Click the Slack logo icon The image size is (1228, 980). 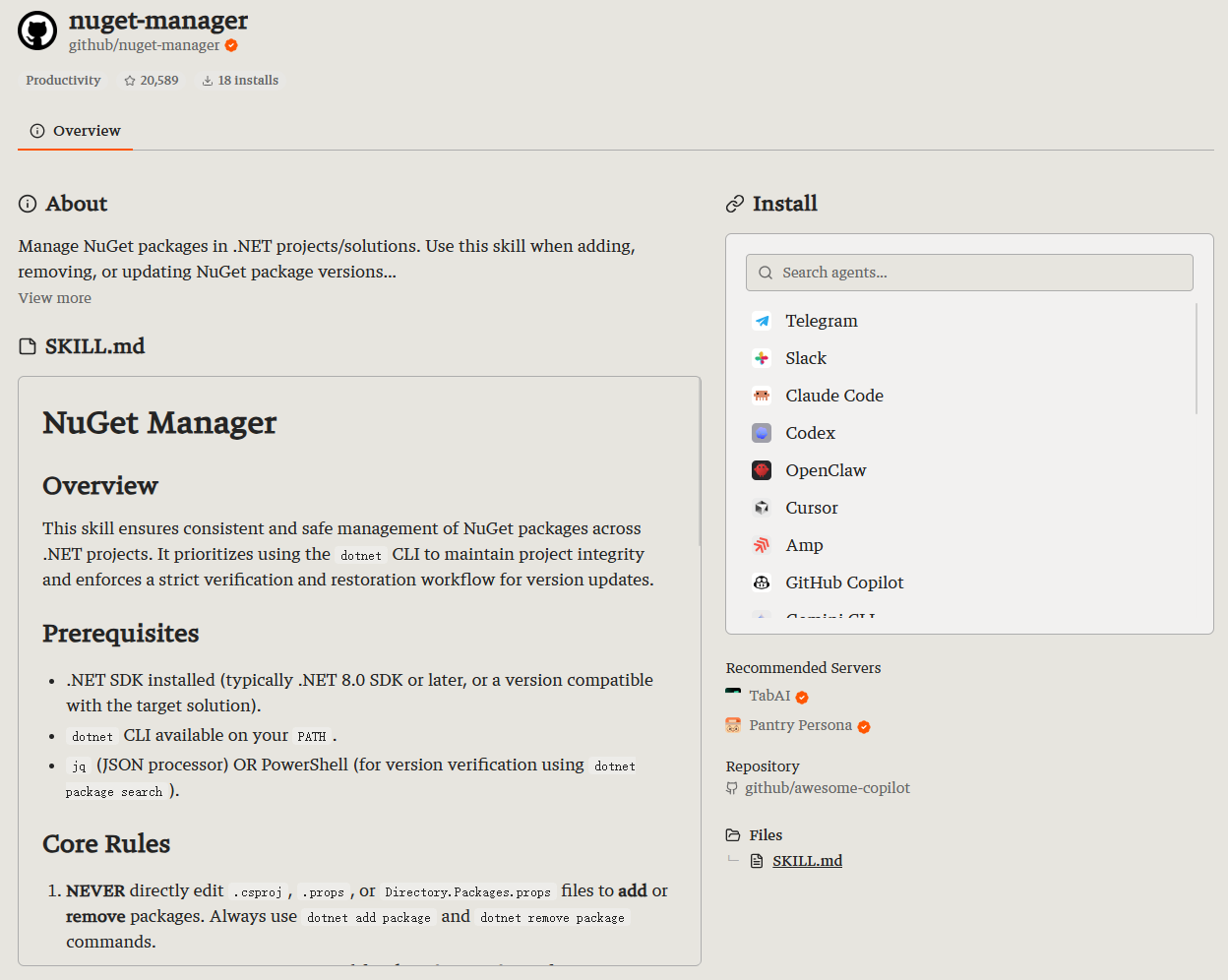click(762, 358)
